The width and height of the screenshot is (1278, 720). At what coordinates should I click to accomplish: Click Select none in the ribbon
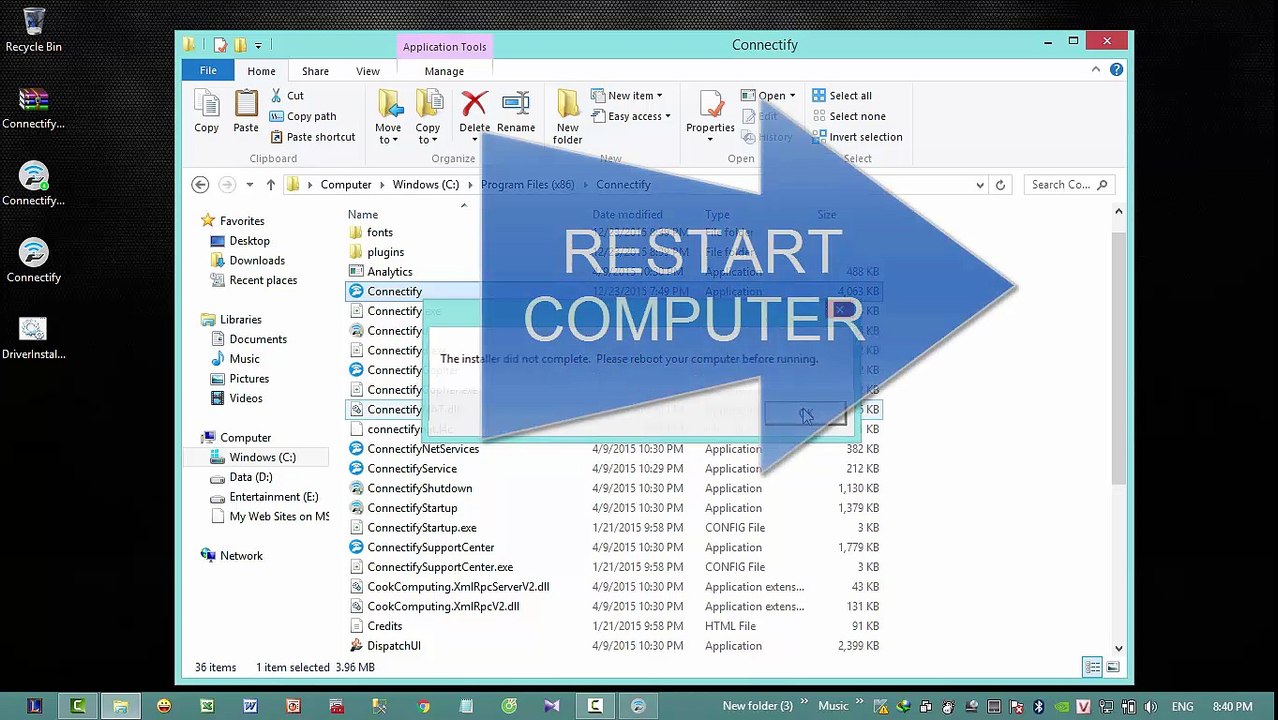pos(848,116)
